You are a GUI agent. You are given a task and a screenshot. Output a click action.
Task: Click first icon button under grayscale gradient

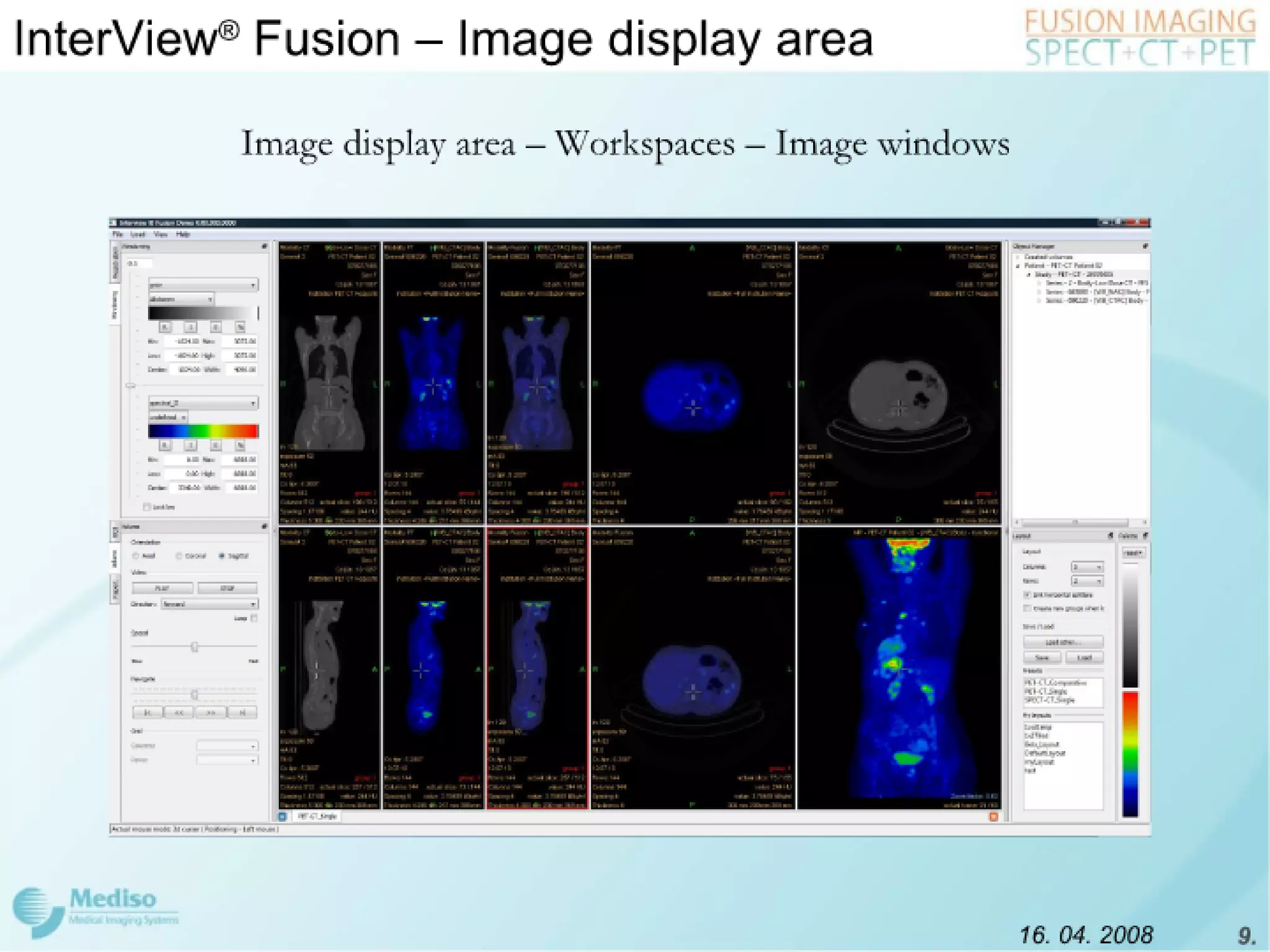pos(165,327)
